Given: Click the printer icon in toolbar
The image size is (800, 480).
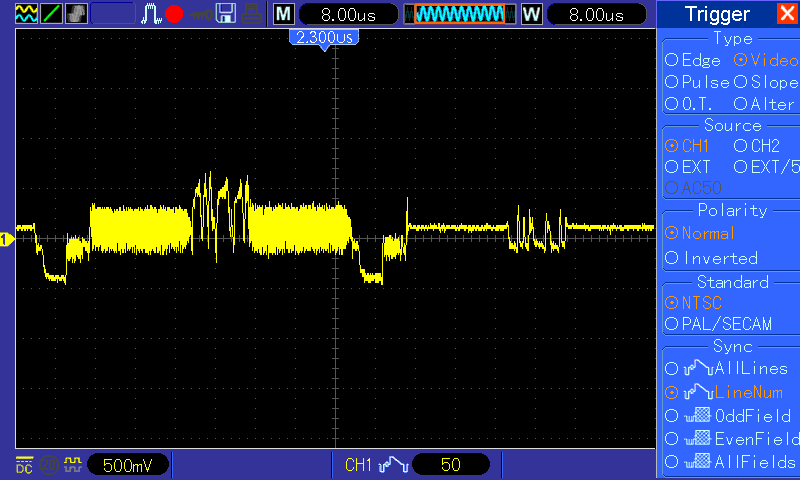Looking at the screenshot, I should pos(251,14).
